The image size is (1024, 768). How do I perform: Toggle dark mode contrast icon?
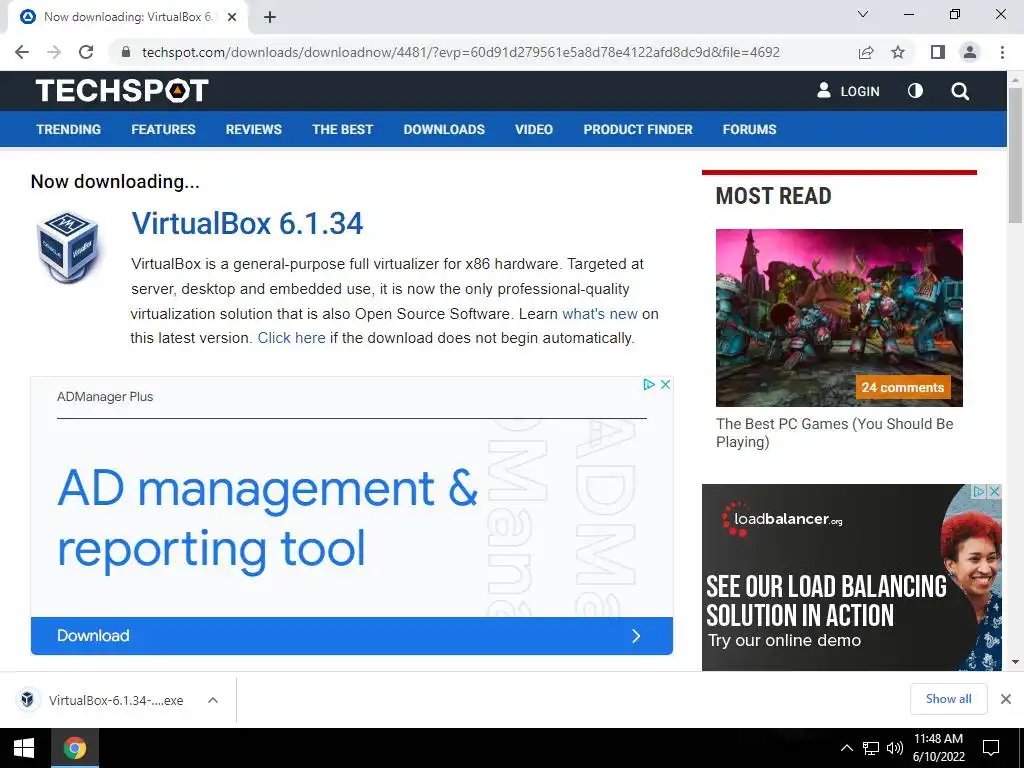916,91
